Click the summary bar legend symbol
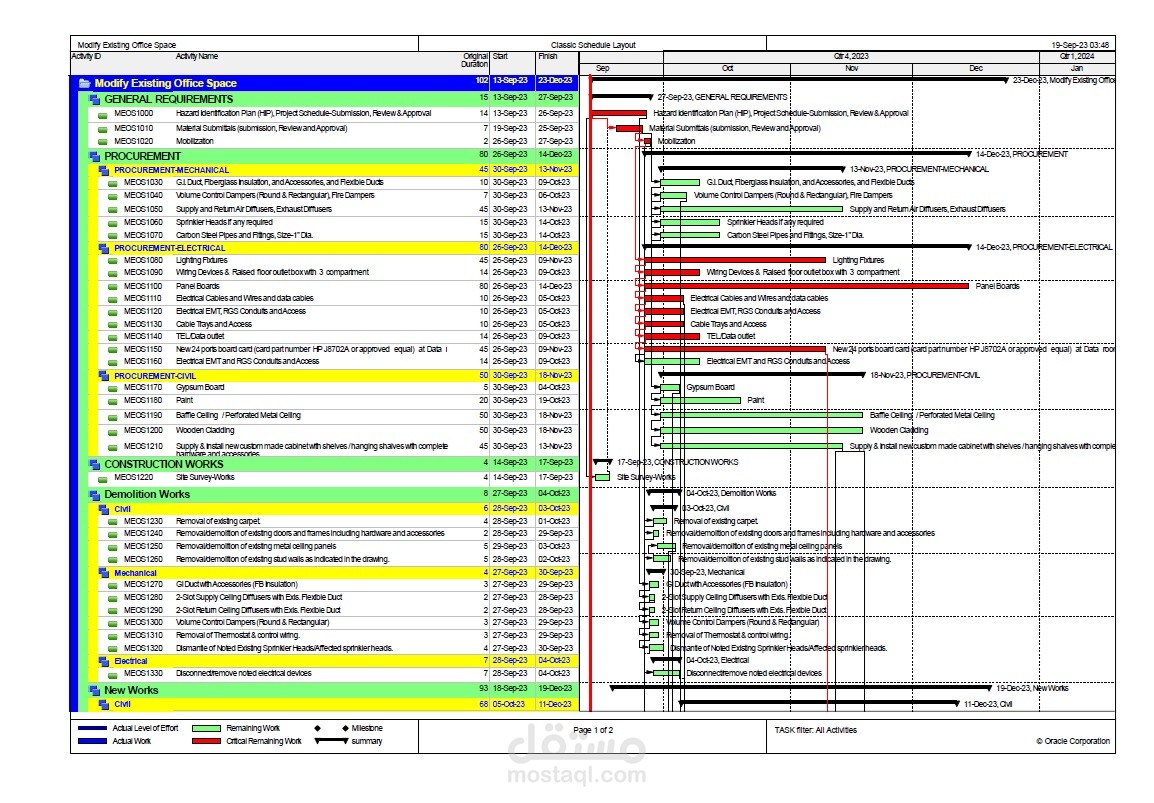1154x803 pixels. (x=331, y=741)
